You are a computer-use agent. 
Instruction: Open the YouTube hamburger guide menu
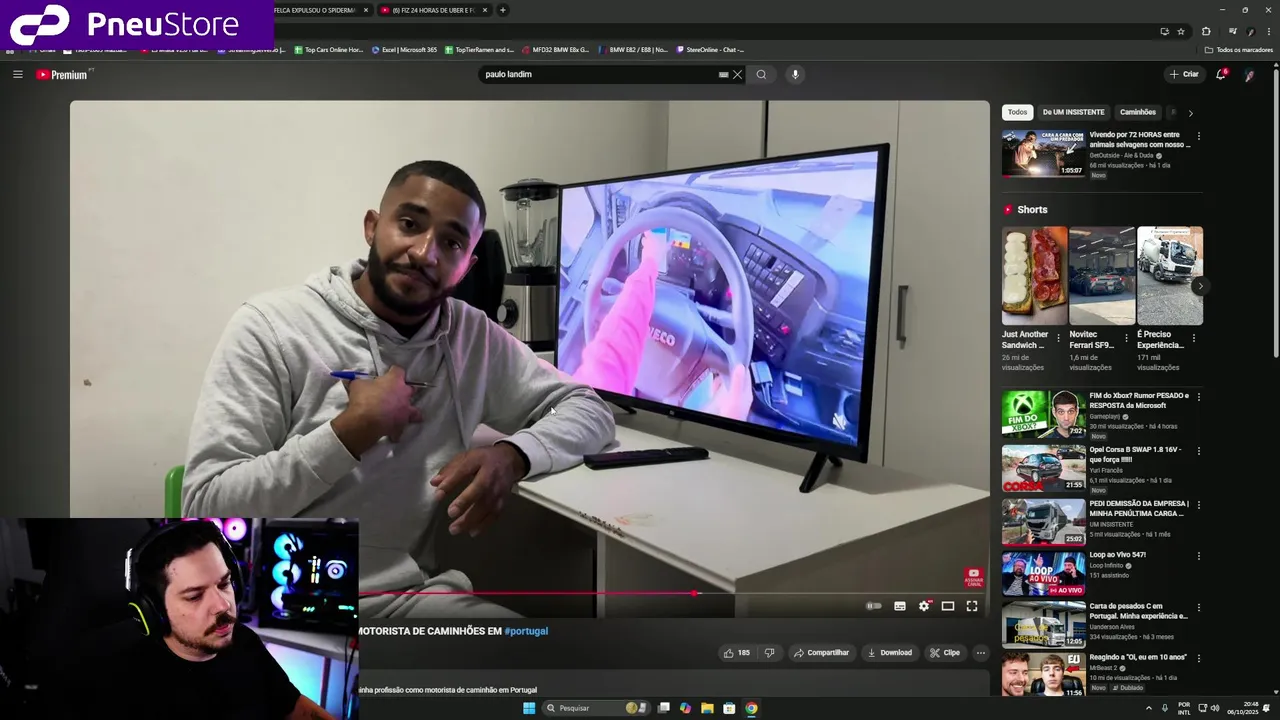[x=17, y=74]
